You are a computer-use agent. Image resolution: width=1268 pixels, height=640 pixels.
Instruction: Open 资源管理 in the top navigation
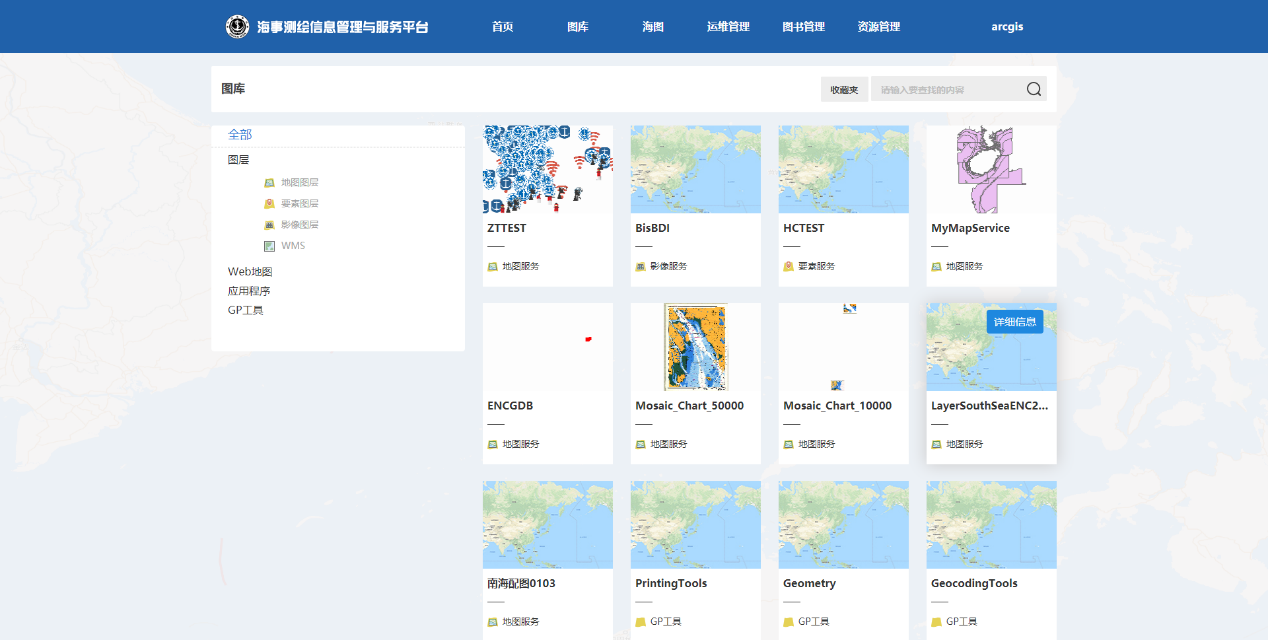click(879, 27)
